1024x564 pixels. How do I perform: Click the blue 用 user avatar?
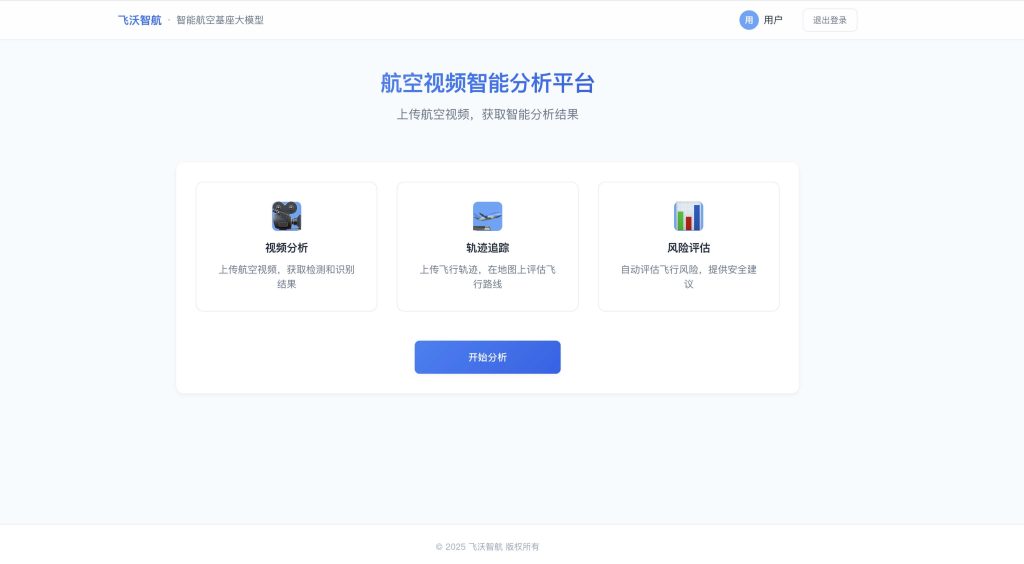pyautogui.click(x=748, y=20)
